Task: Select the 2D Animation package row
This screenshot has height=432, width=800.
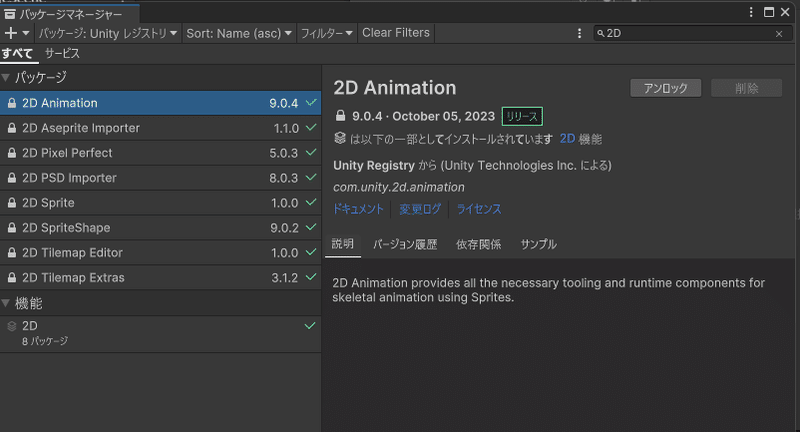Action: pyautogui.click(x=160, y=103)
